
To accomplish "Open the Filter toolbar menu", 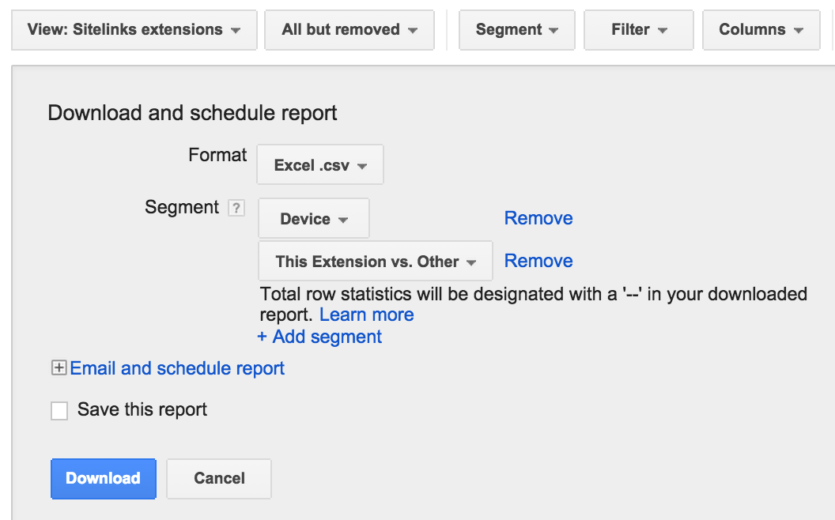I will (639, 30).
